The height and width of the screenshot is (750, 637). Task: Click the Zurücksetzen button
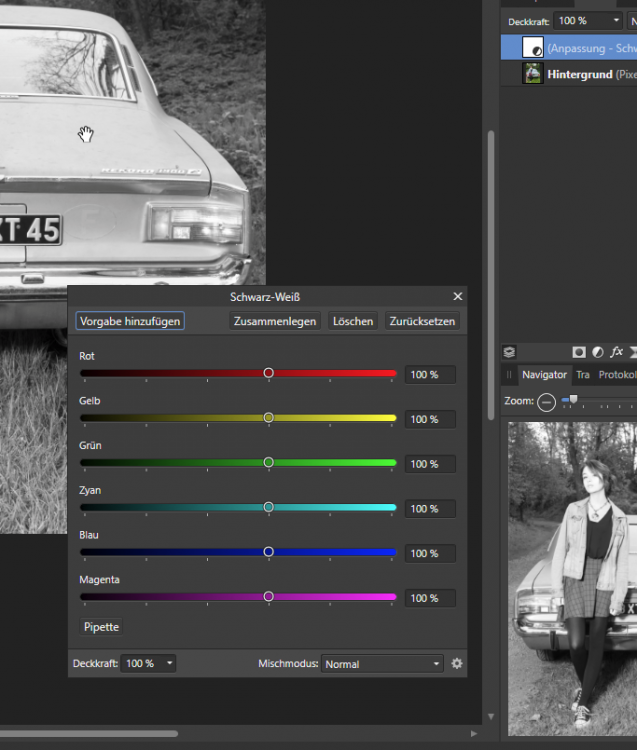pos(422,321)
